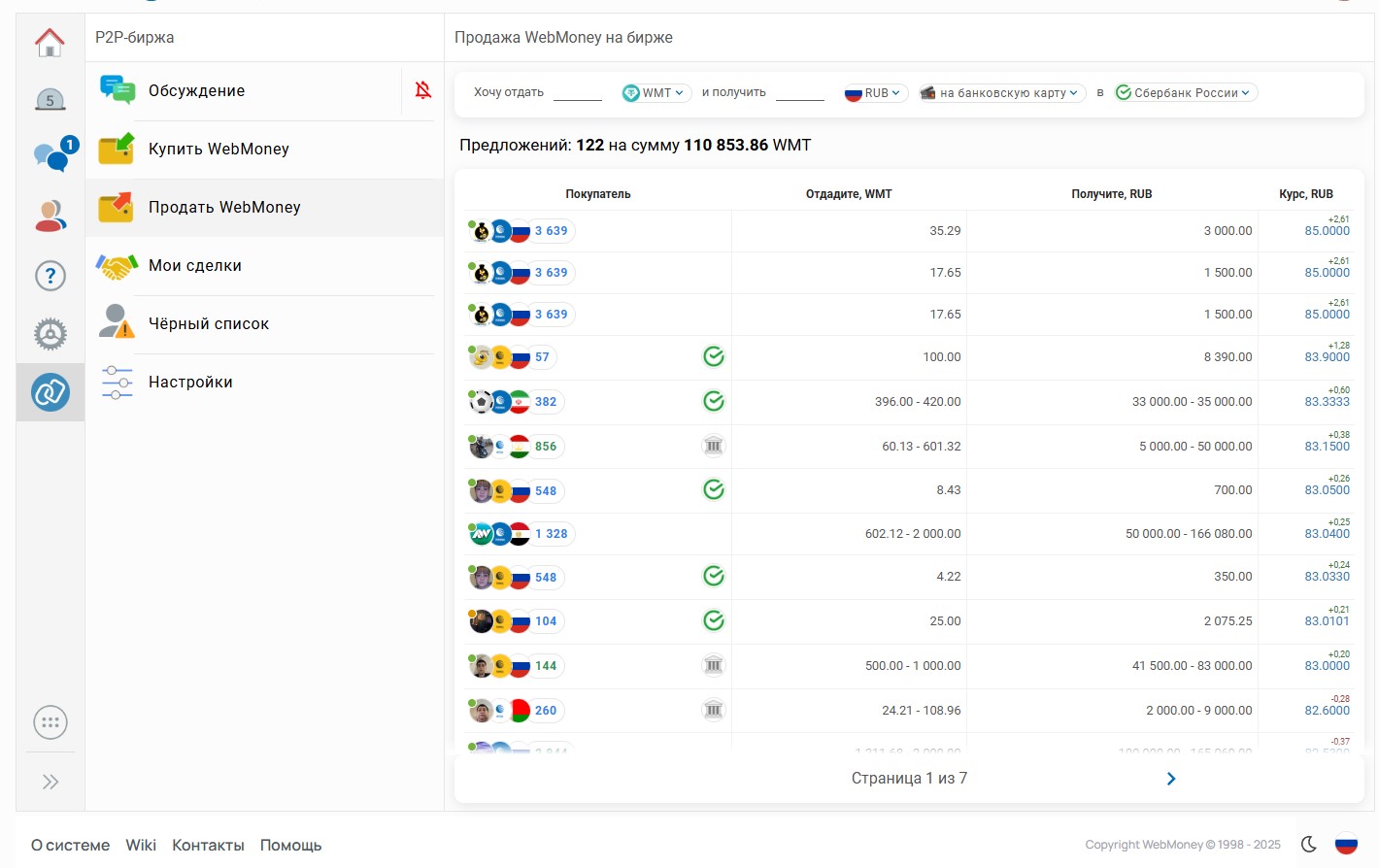
Task: Go to the home icon in sidebar
Action: coord(50,42)
